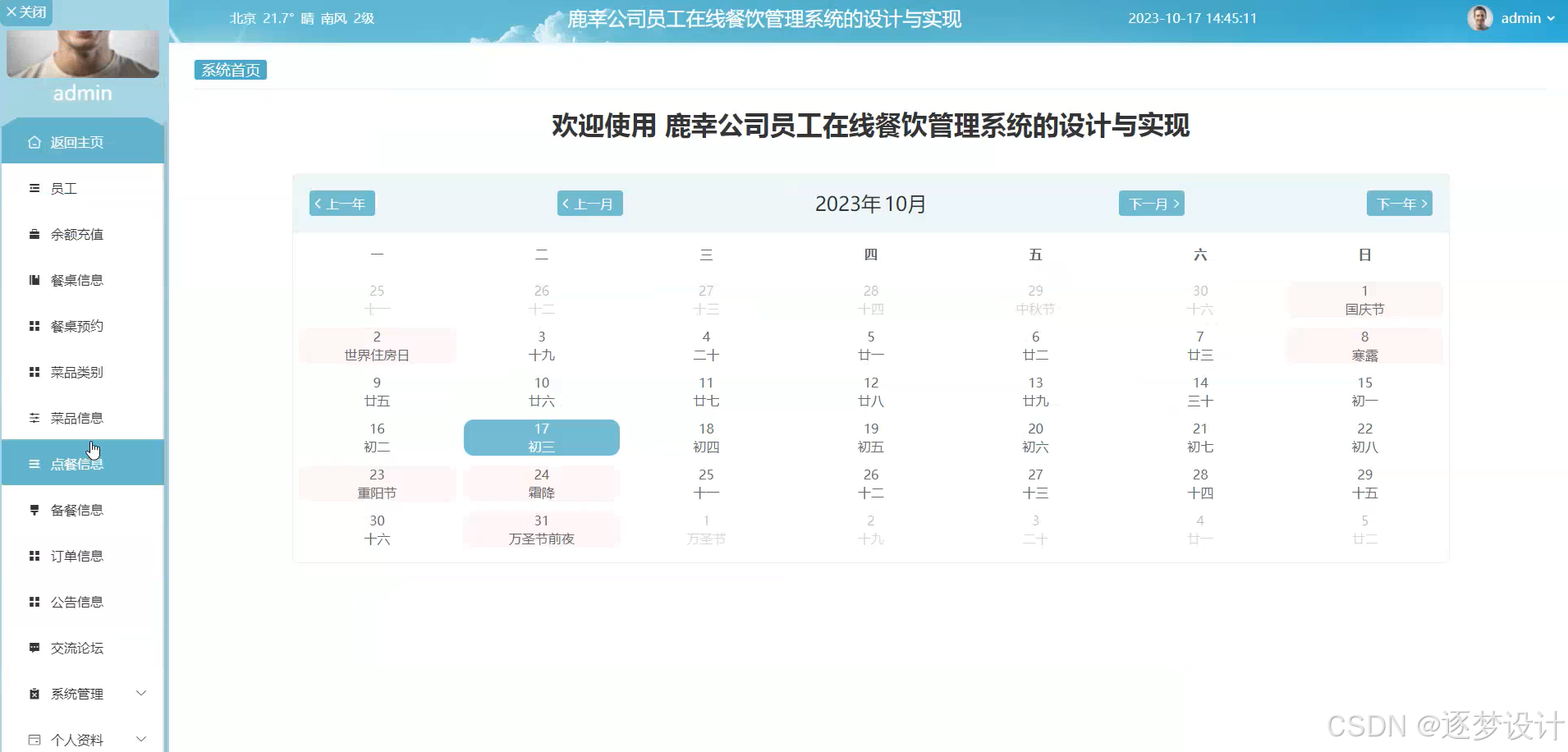Open 菜品类别 from the sidebar icon
The height and width of the screenshot is (752, 1568).
click(34, 372)
